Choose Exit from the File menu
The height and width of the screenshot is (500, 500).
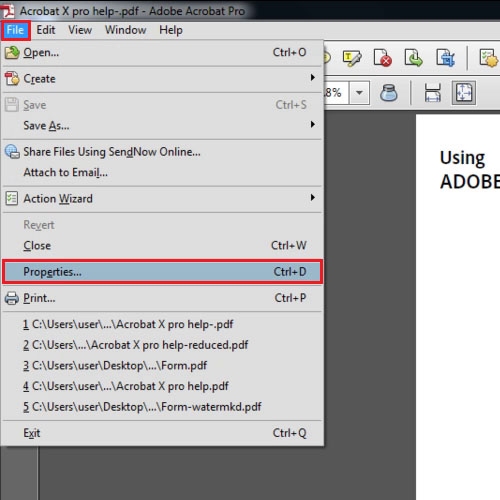click(162, 433)
